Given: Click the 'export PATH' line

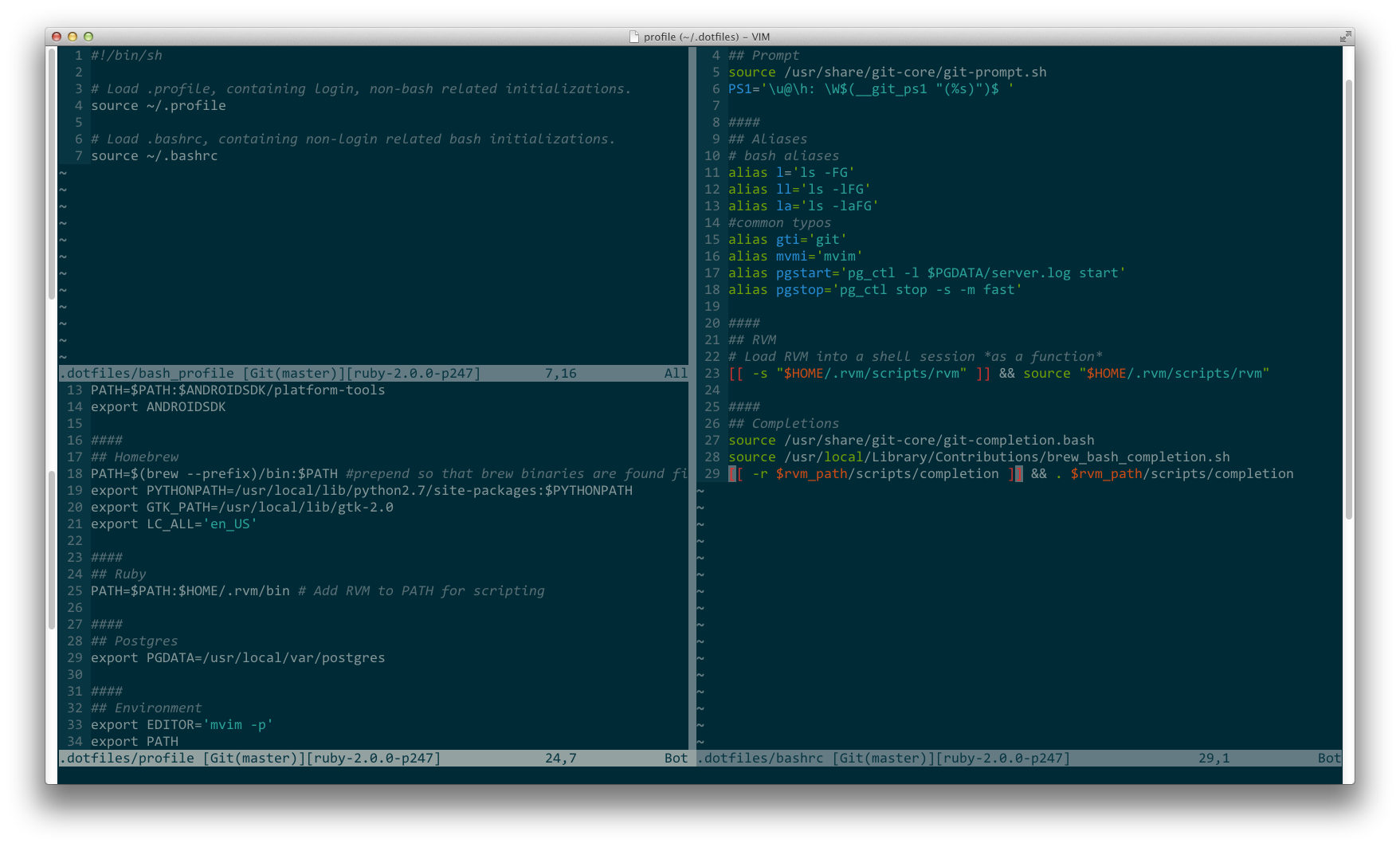Looking at the screenshot, I should 135,741.
